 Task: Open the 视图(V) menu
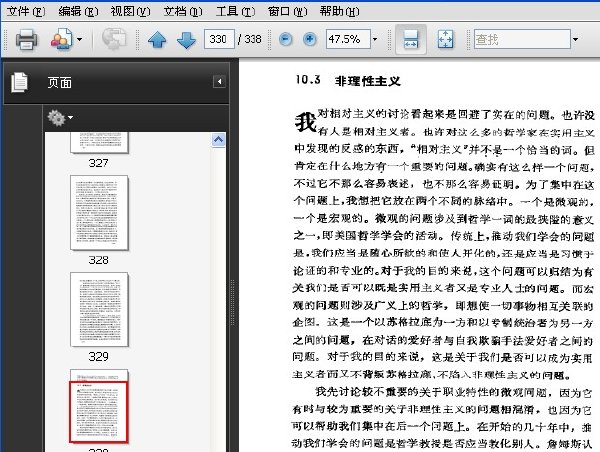pyautogui.click(x=130, y=11)
